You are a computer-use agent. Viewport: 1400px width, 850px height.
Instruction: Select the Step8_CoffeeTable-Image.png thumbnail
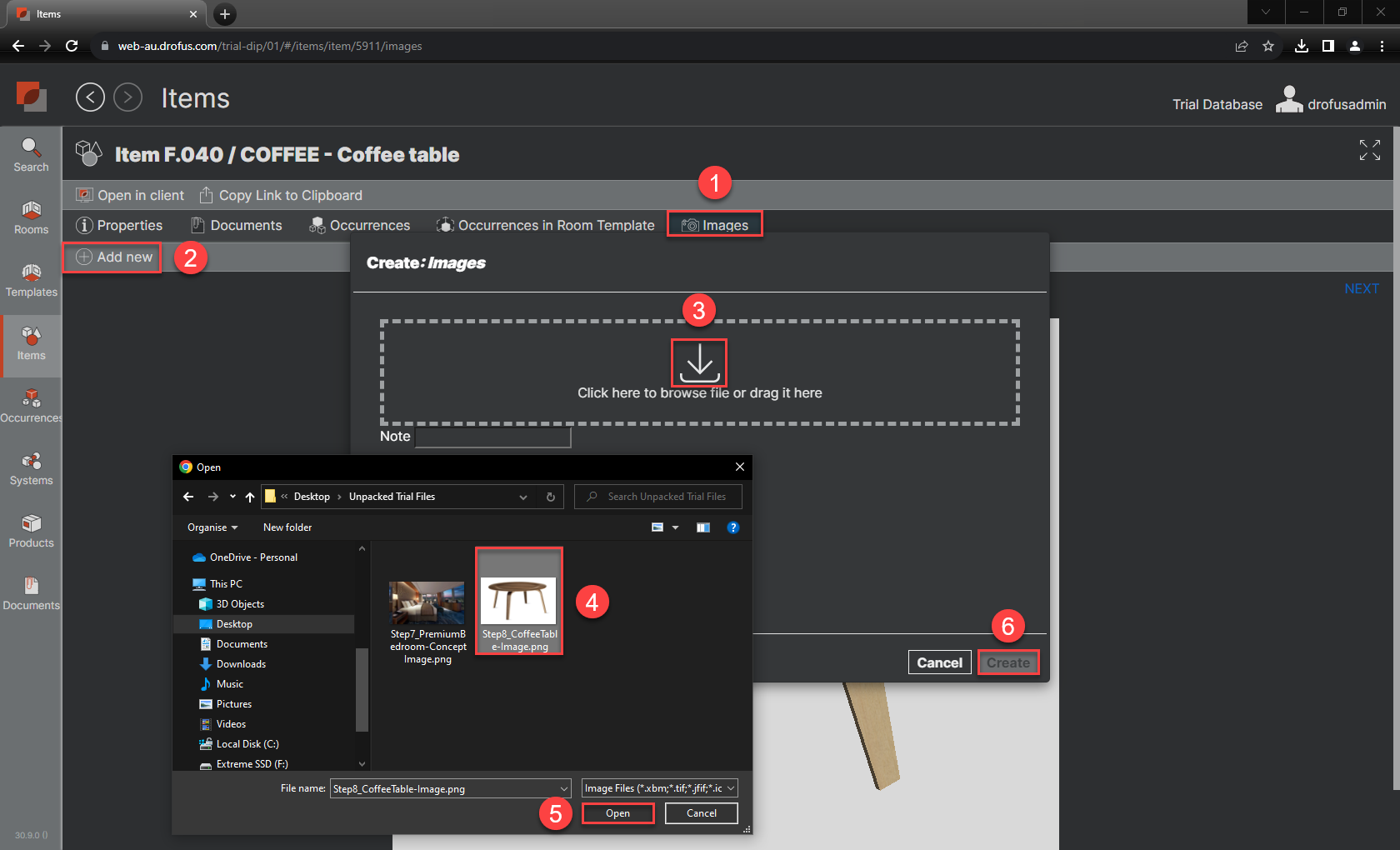[x=518, y=601]
